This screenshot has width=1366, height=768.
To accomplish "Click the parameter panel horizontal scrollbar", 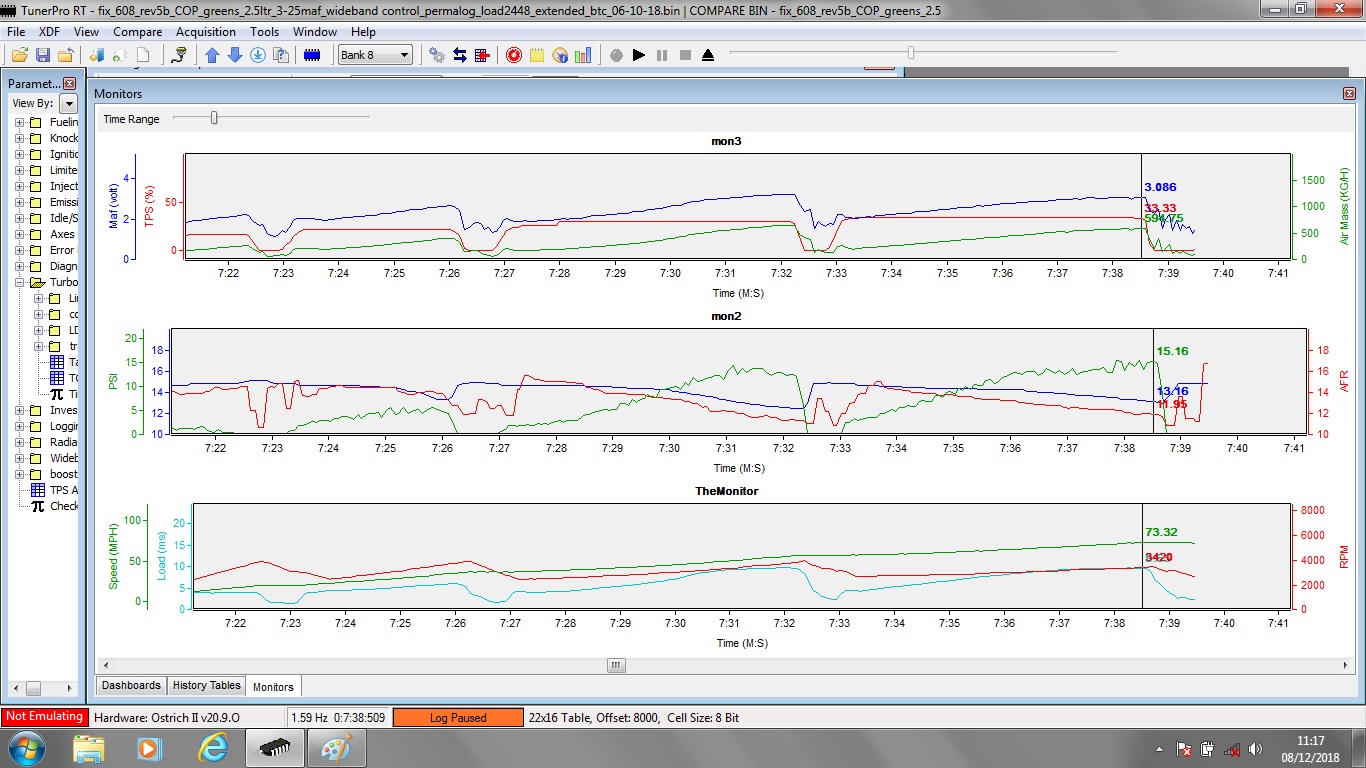I will click(33, 688).
